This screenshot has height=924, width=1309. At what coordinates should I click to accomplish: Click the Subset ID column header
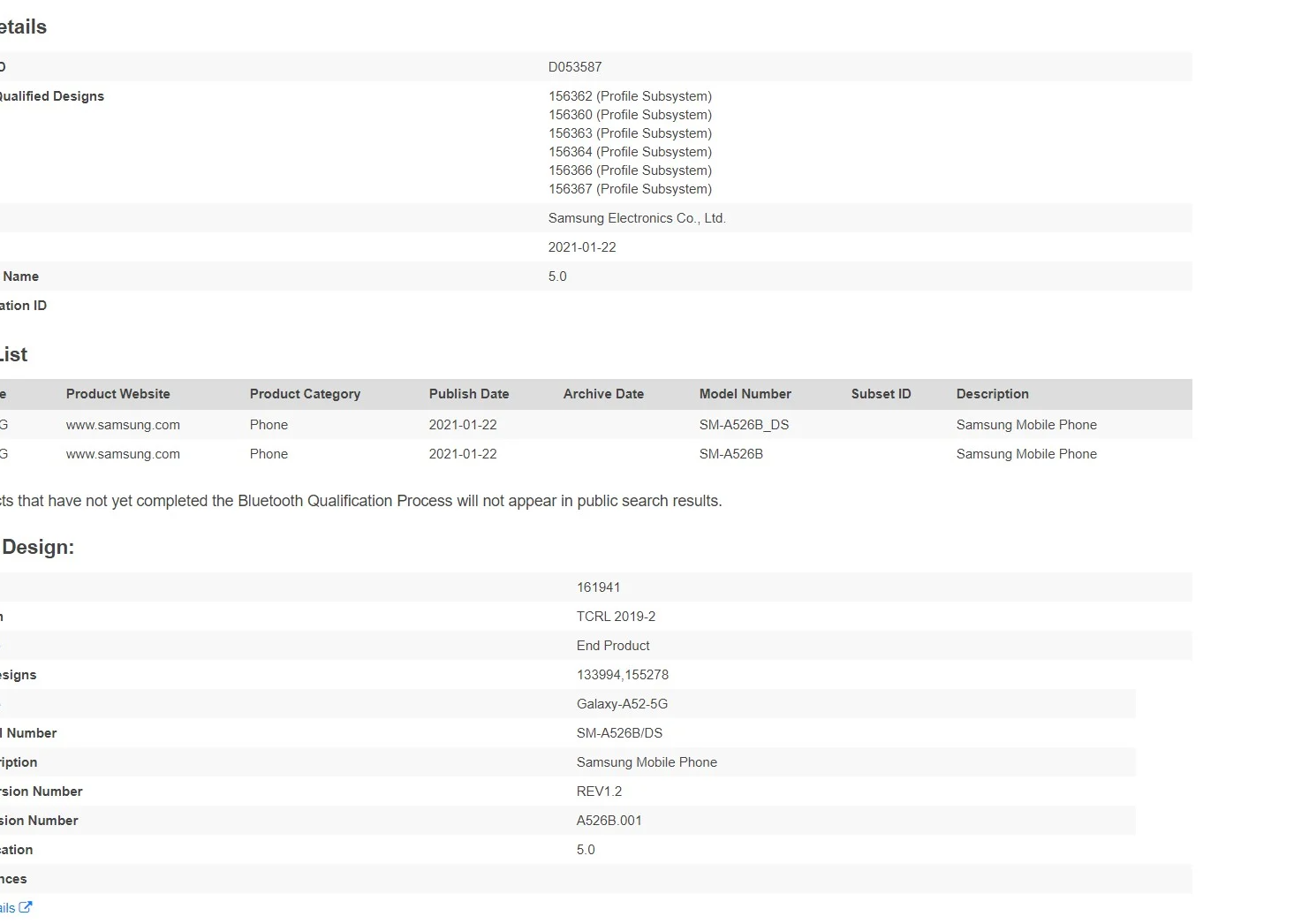pyautogui.click(x=881, y=394)
